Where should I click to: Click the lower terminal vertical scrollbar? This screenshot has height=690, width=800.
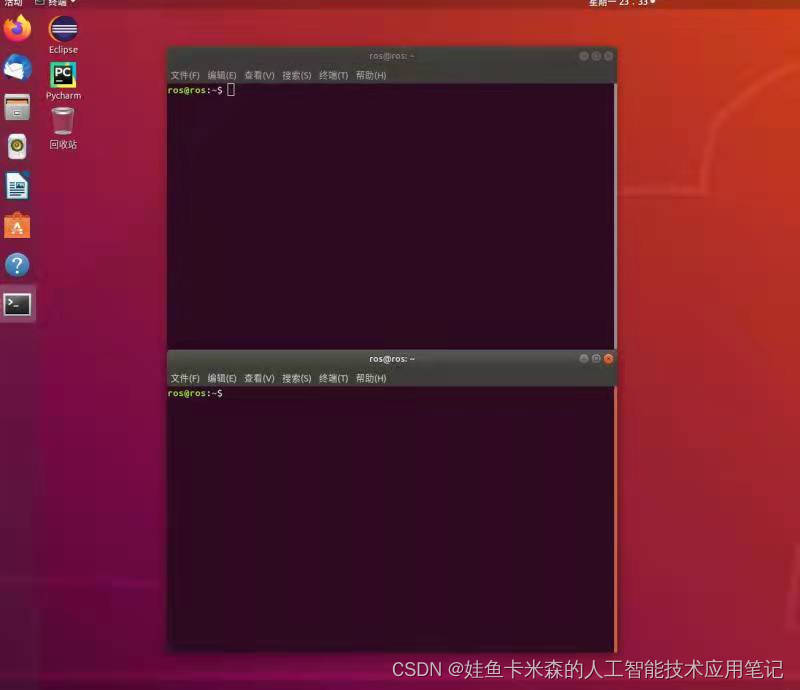pyautogui.click(x=615, y=519)
